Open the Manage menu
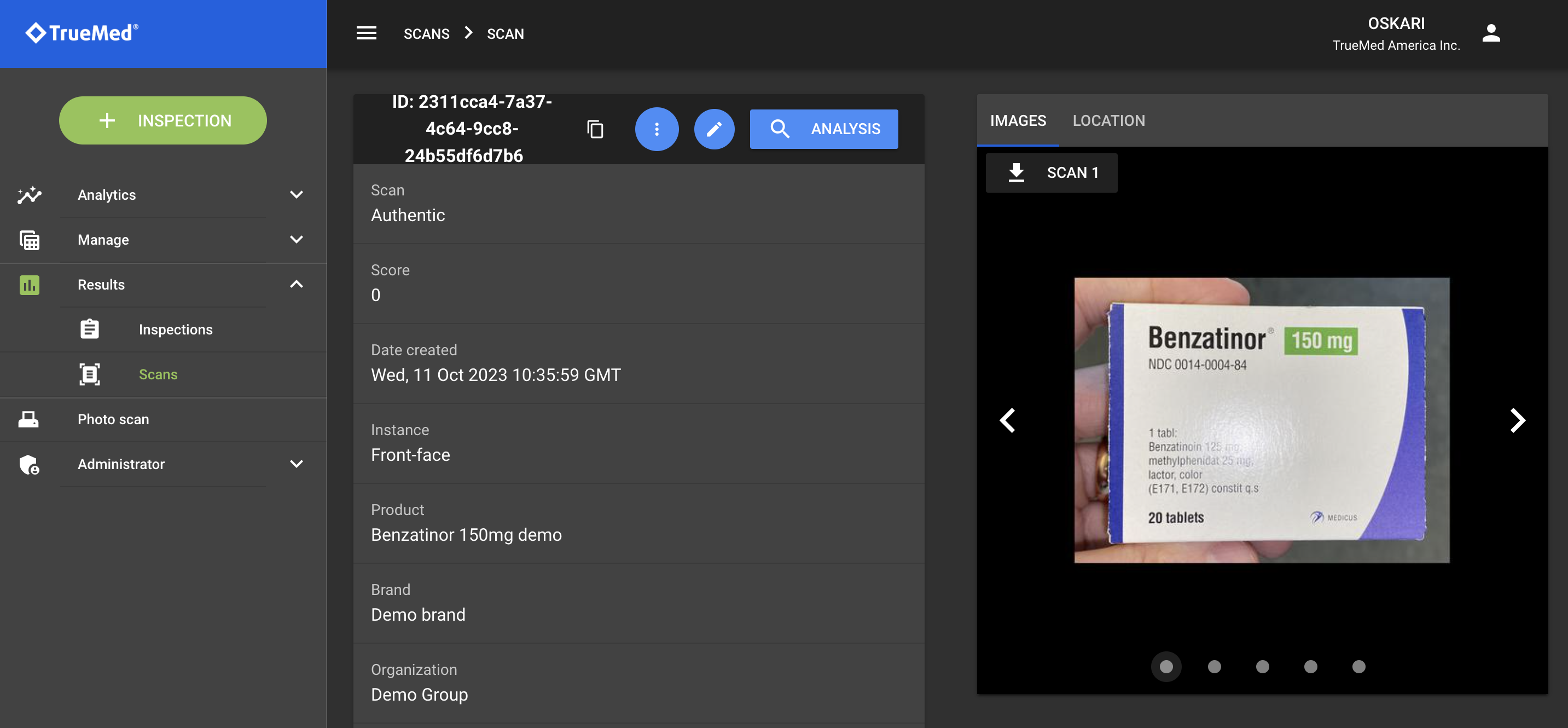This screenshot has height=728, width=1568. click(x=163, y=240)
